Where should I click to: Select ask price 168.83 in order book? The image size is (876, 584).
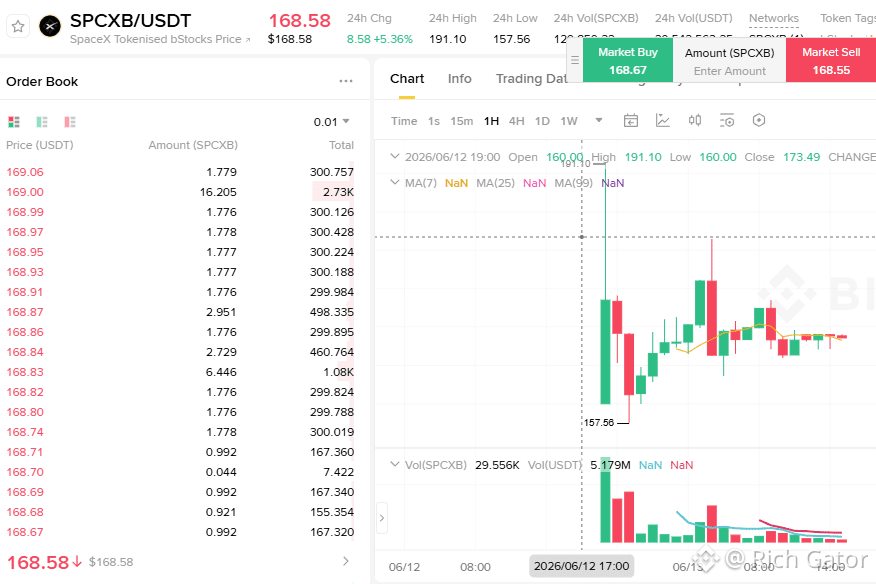point(25,372)
